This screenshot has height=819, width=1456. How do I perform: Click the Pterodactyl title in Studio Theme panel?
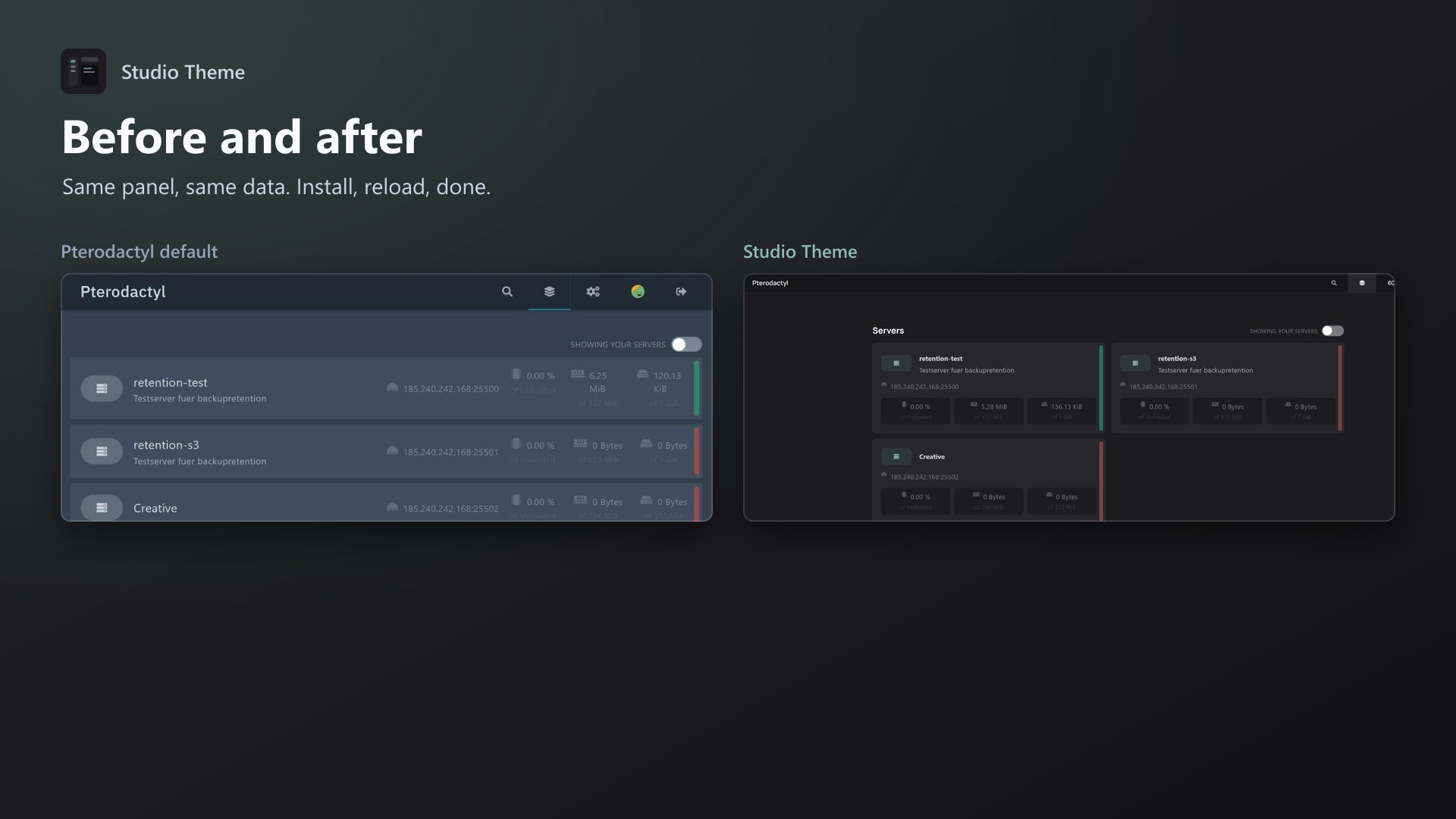coord(770,283)
